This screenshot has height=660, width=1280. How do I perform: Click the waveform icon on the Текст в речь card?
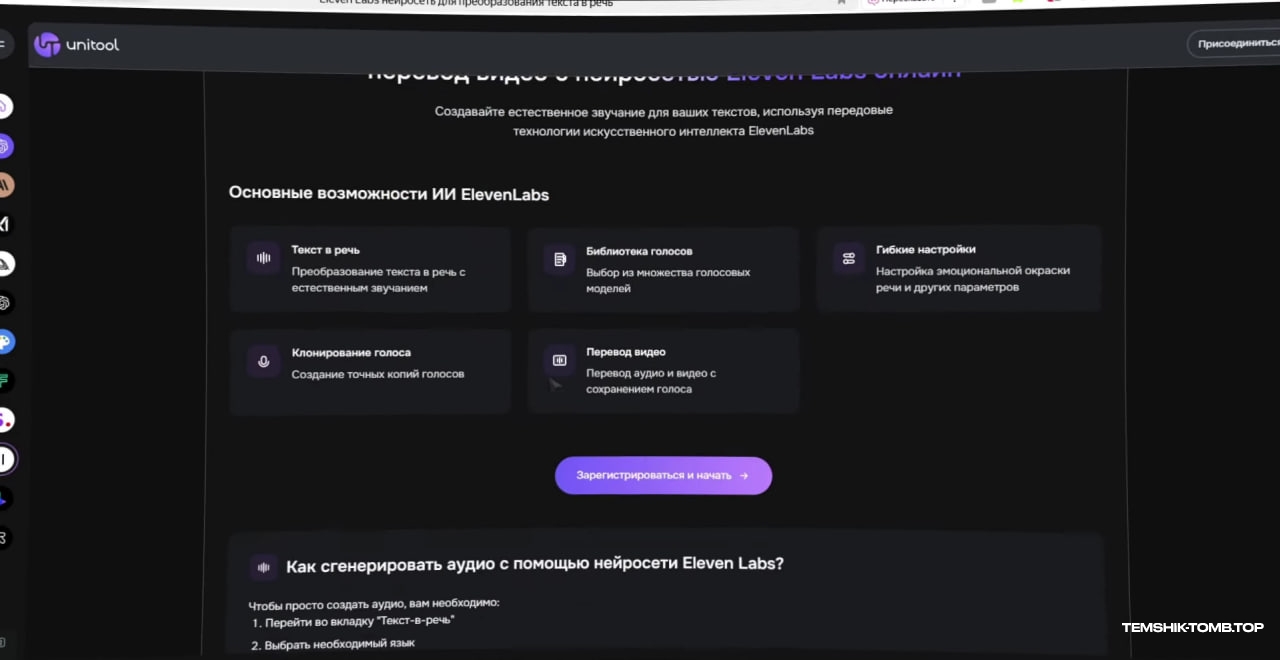pyautogui.click(x=263, y=258)
